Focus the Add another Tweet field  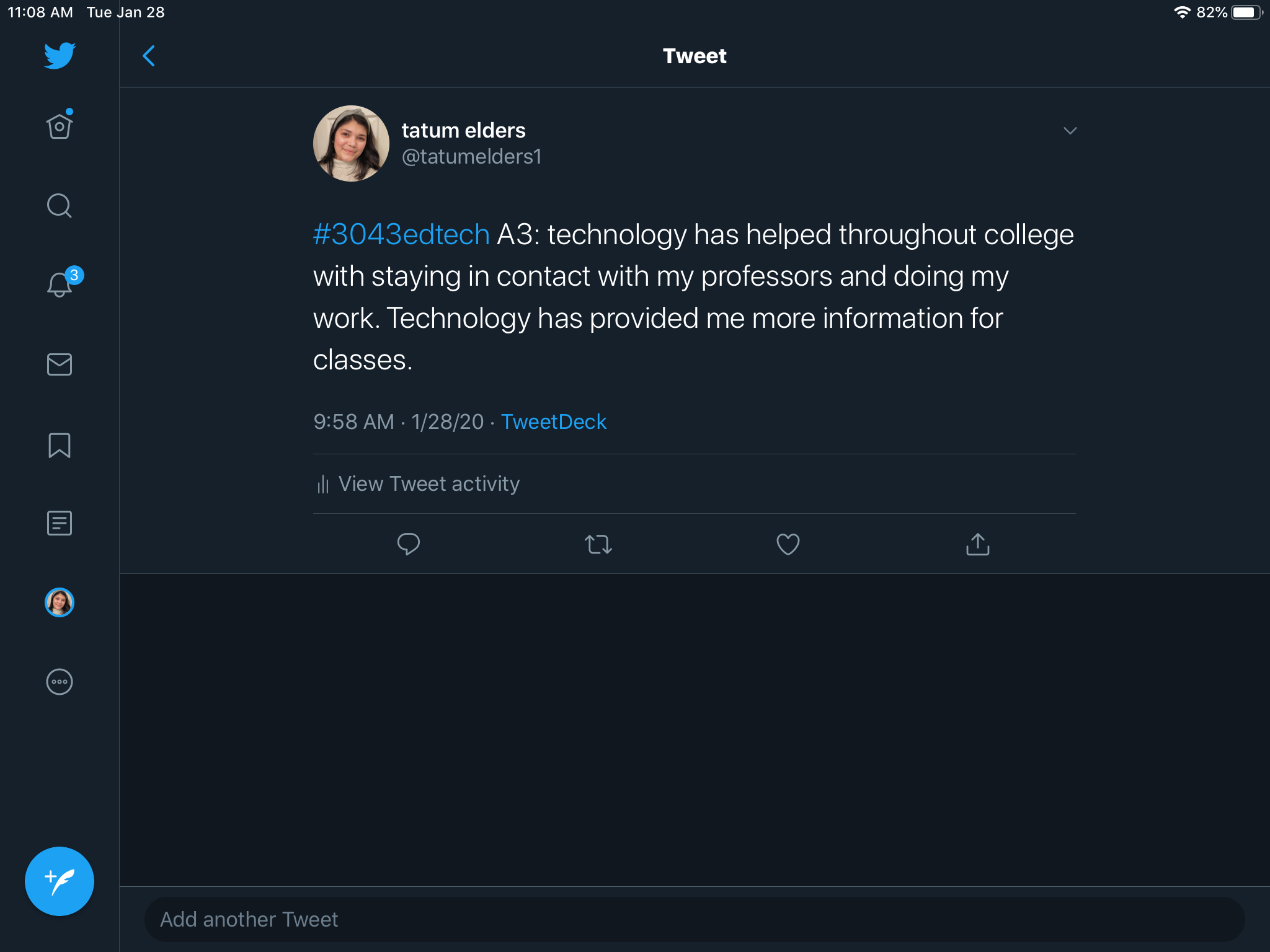point(695,919)
